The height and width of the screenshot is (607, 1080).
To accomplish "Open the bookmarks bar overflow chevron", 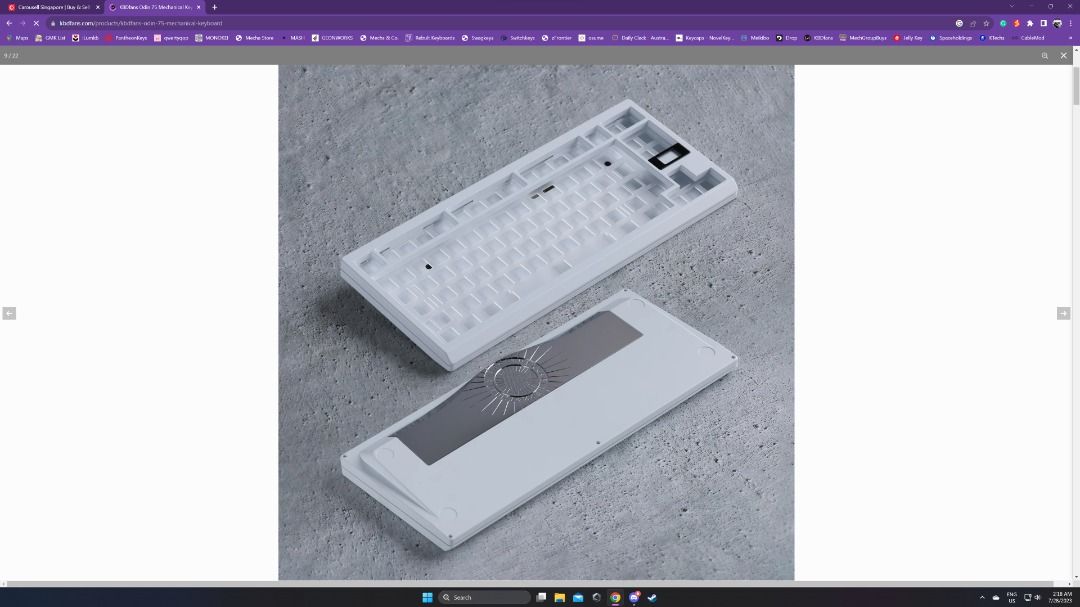I will [1072, 38].
